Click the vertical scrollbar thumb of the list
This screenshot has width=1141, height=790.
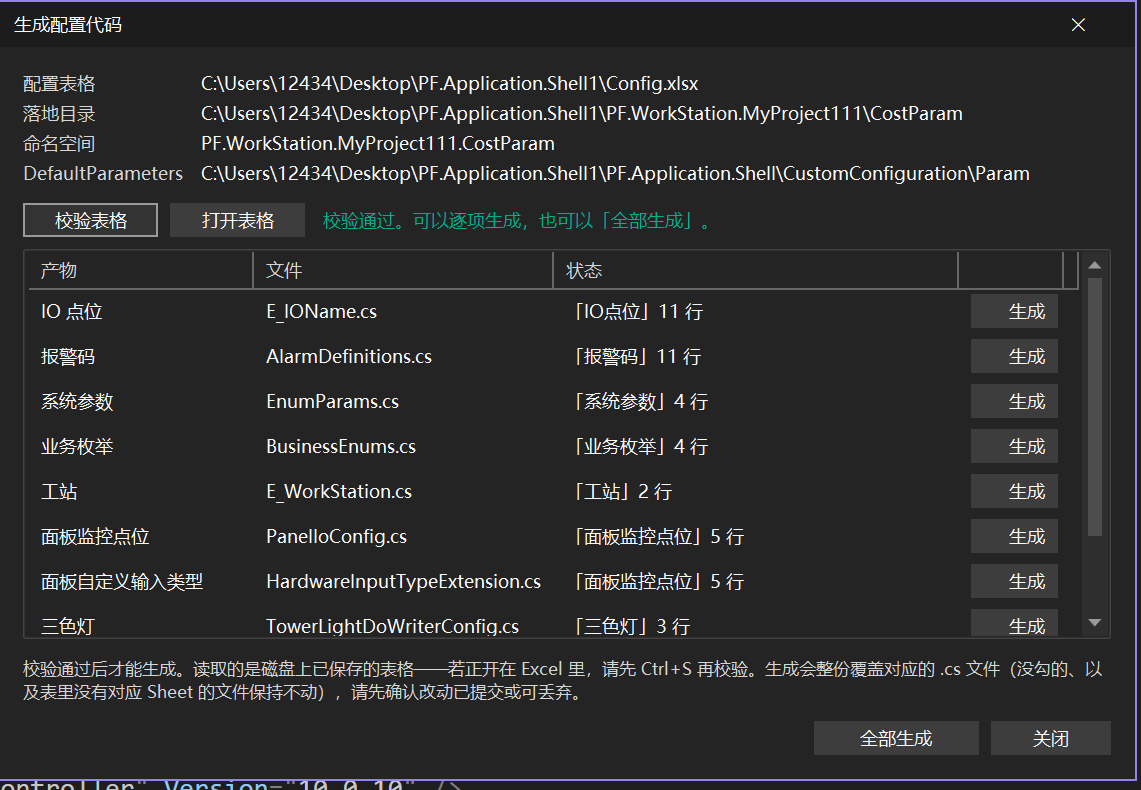point(1094,407)
